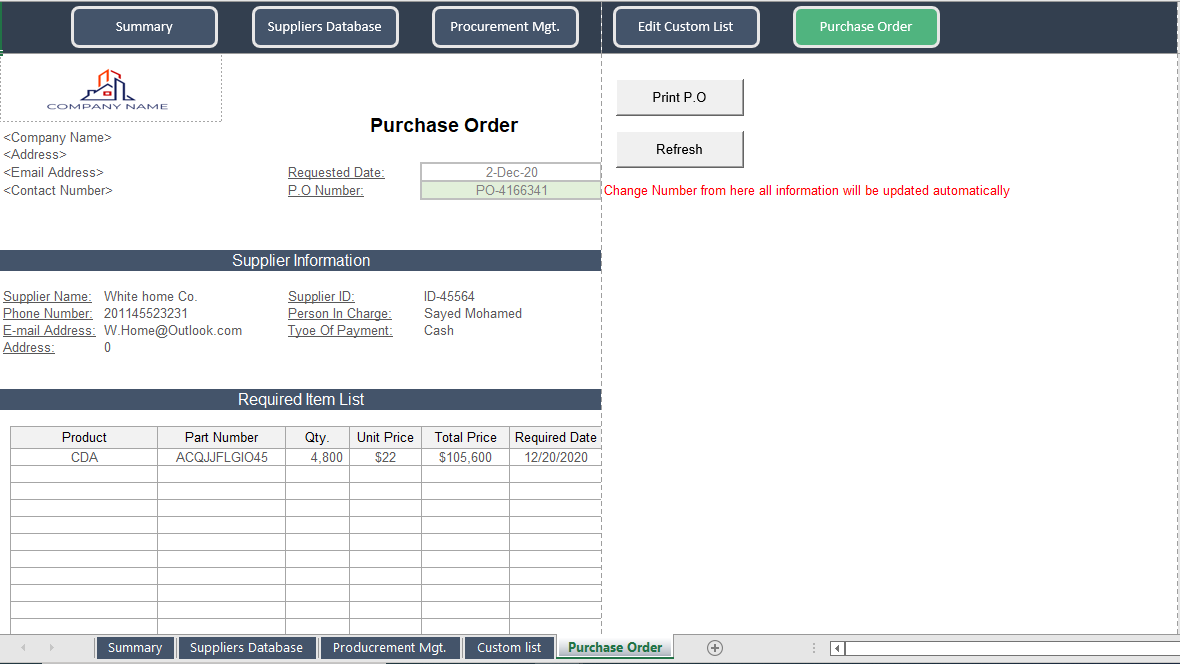Open the green Purchase Order navigation button
The height and width of the screenshot is (664, 1180).
pos(866,27)
